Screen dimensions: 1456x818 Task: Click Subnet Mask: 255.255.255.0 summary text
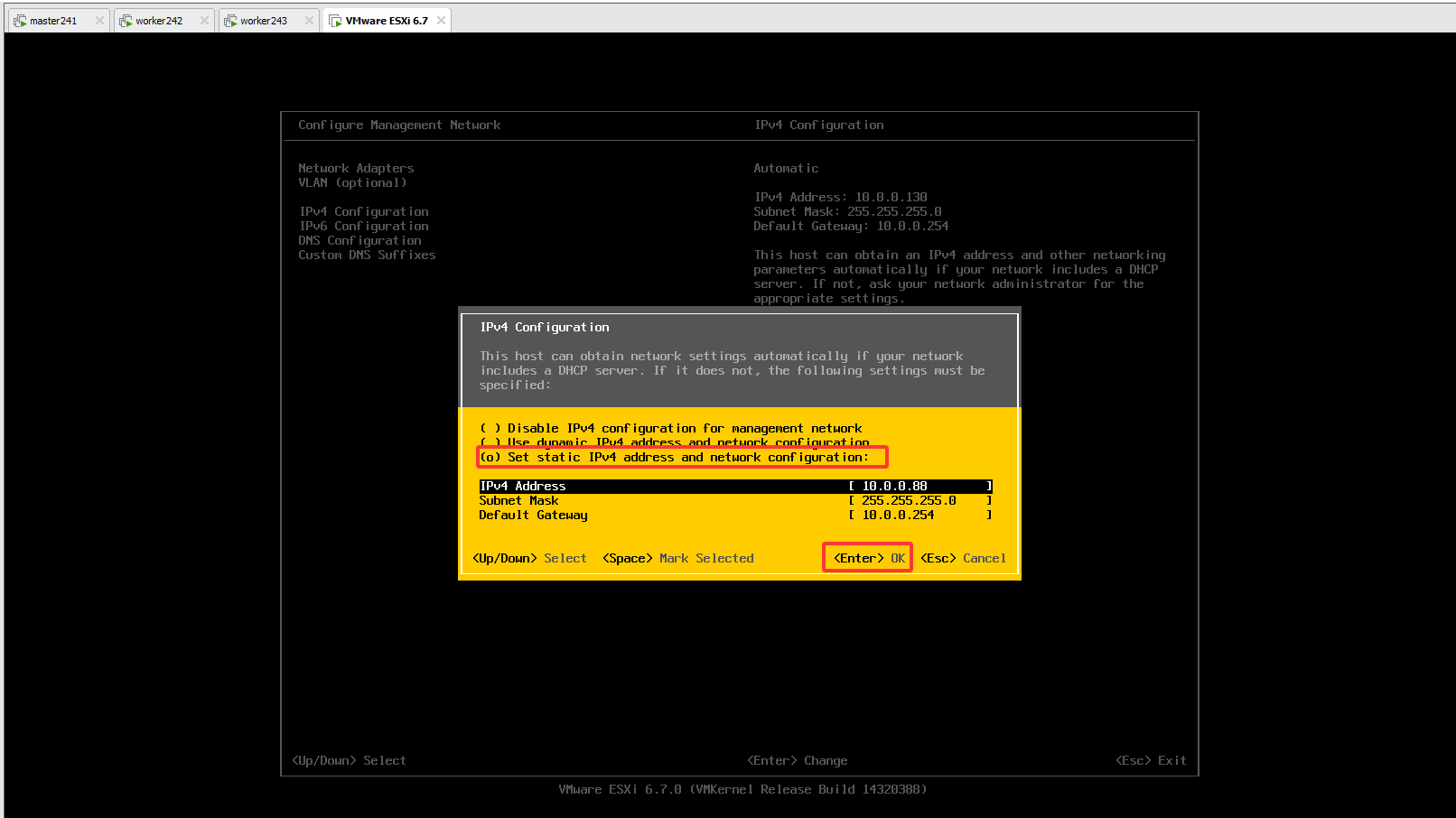pyautogui.click(x=847, y=211)
